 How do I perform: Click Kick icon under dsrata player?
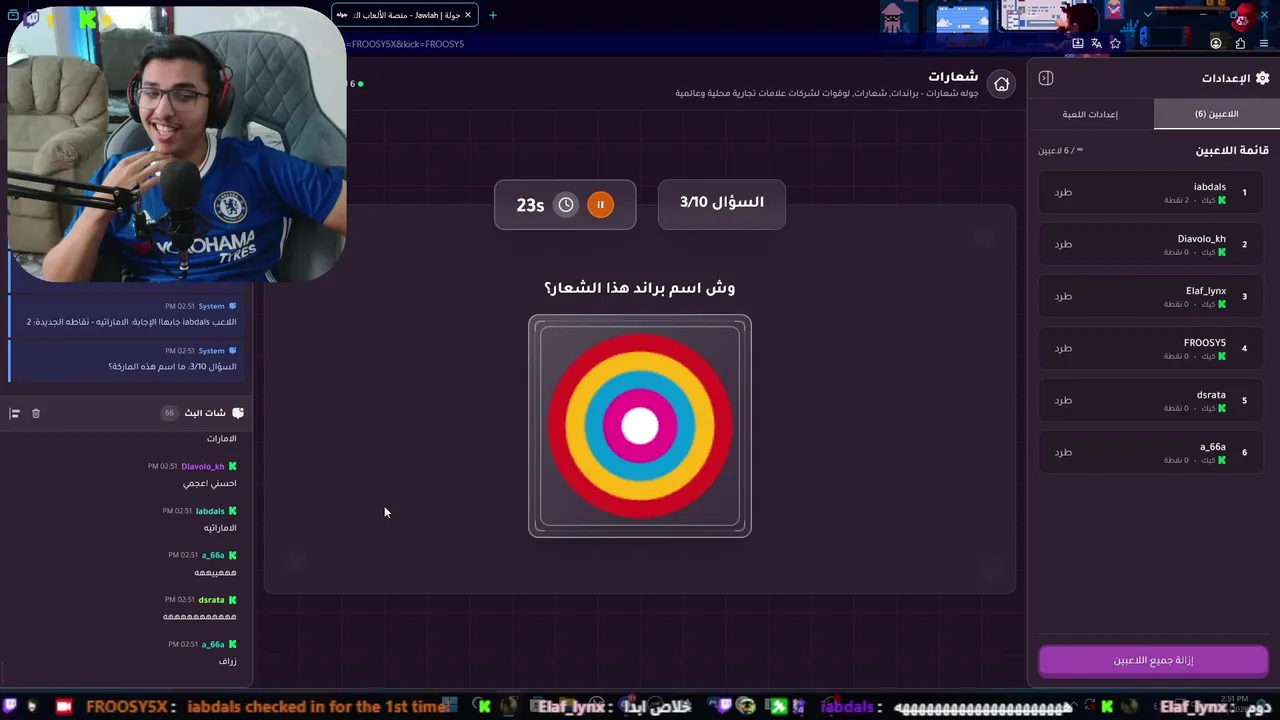[1222, 408]
